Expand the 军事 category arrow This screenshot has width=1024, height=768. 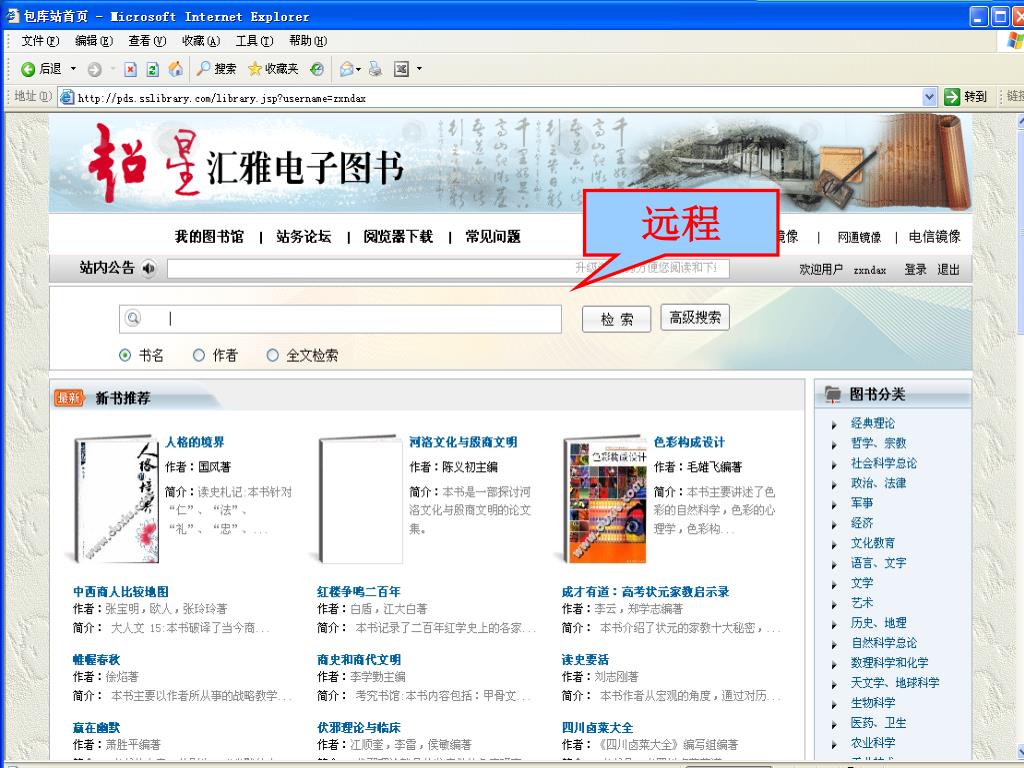pos(834,505)
